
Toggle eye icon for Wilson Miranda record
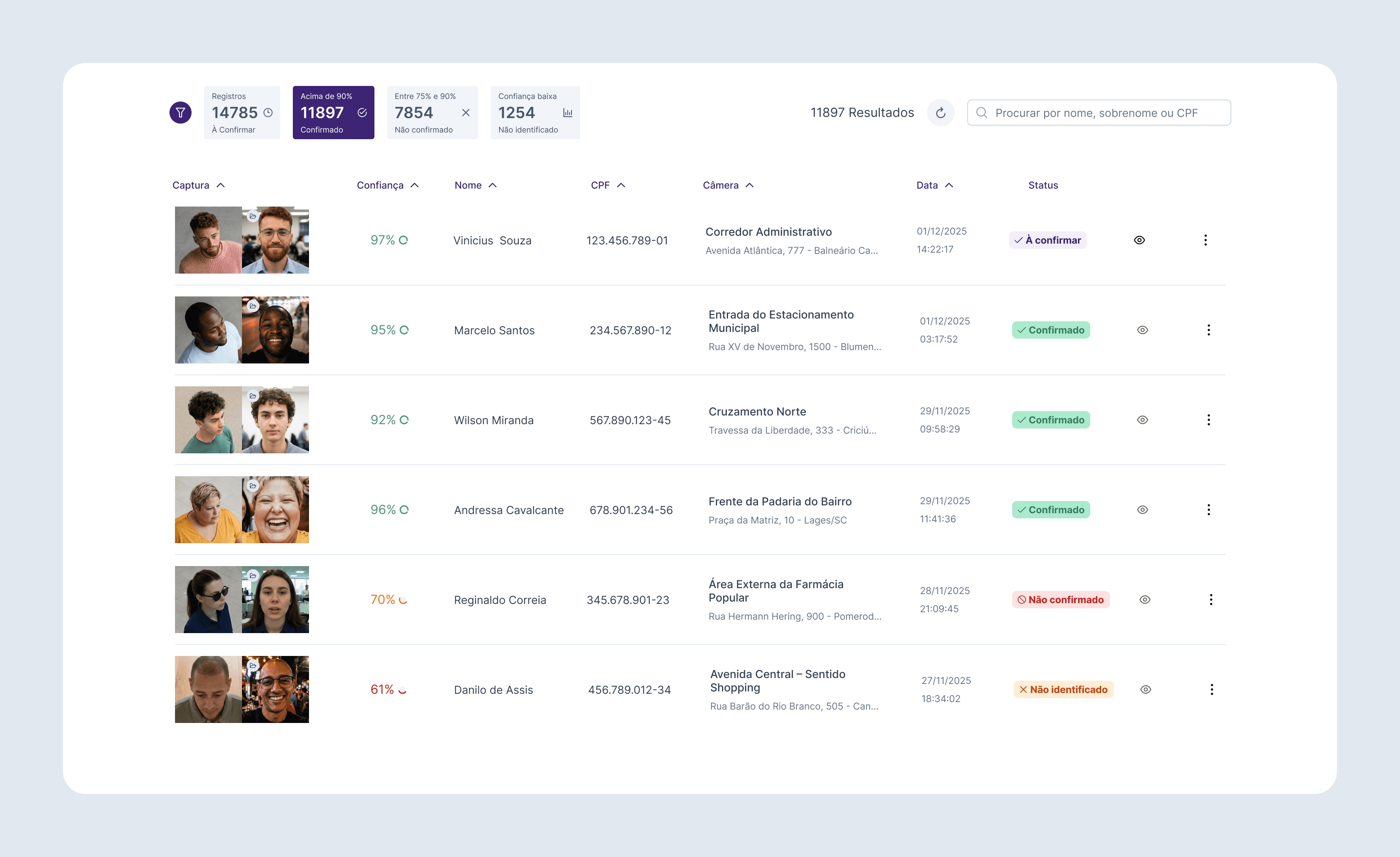tap(1142, 420)
